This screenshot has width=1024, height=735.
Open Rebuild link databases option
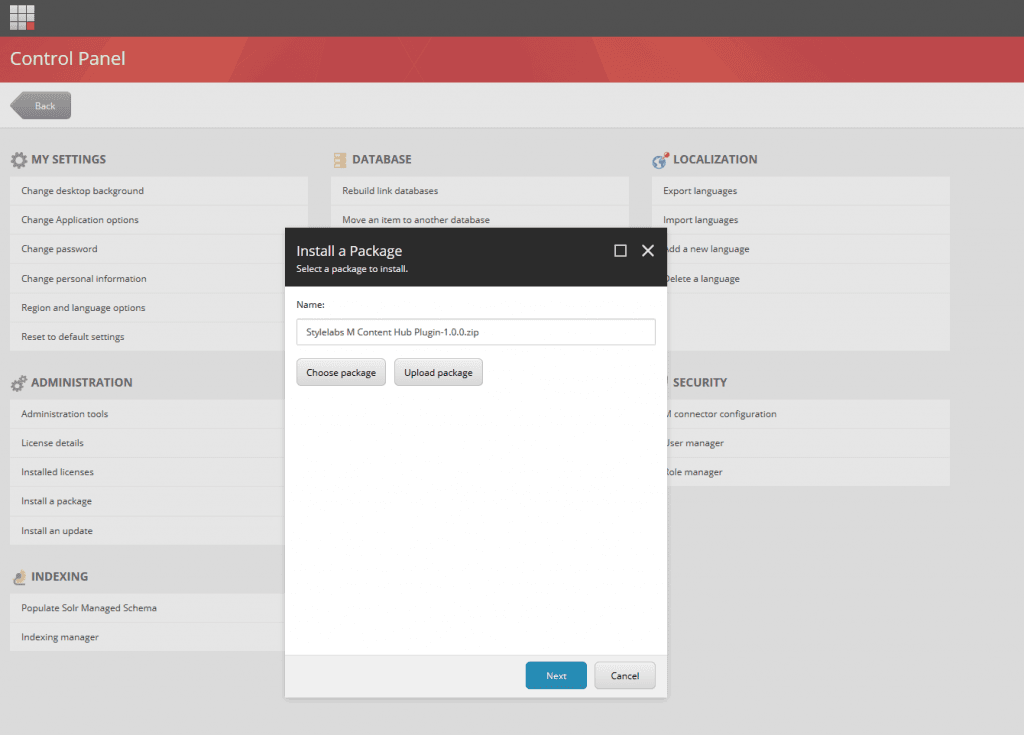390,191
